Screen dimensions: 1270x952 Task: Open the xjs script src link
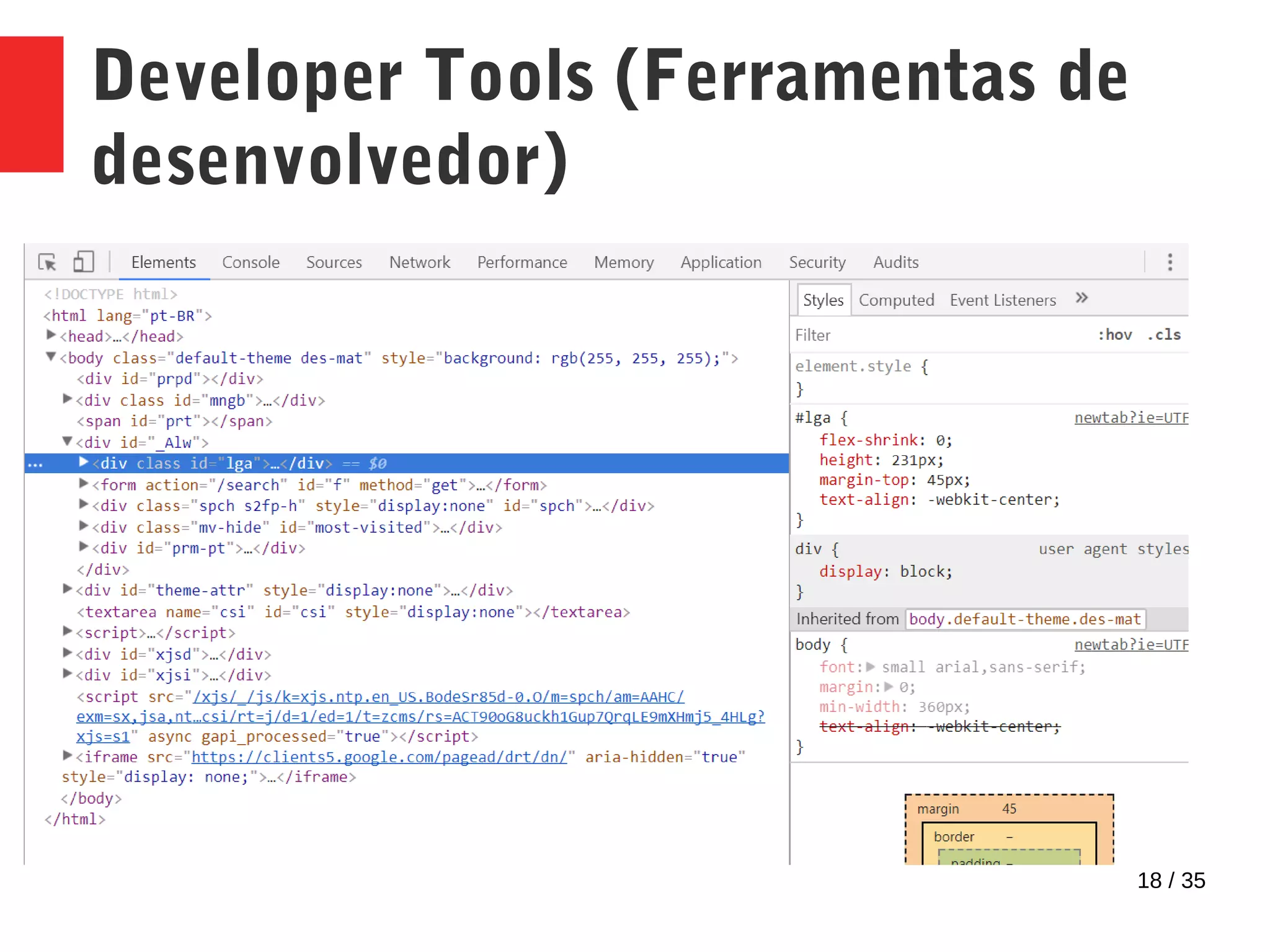(420, 716)
